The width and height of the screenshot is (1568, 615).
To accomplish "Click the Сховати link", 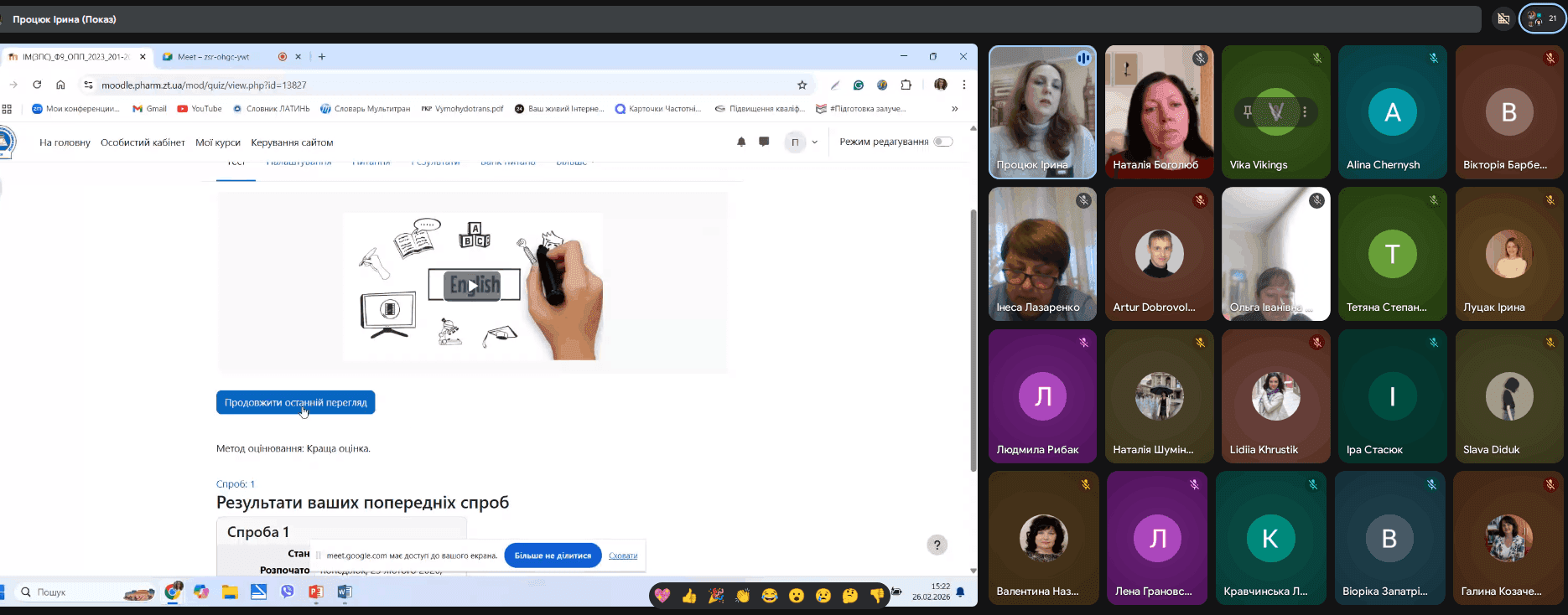I will pos(623,556).
